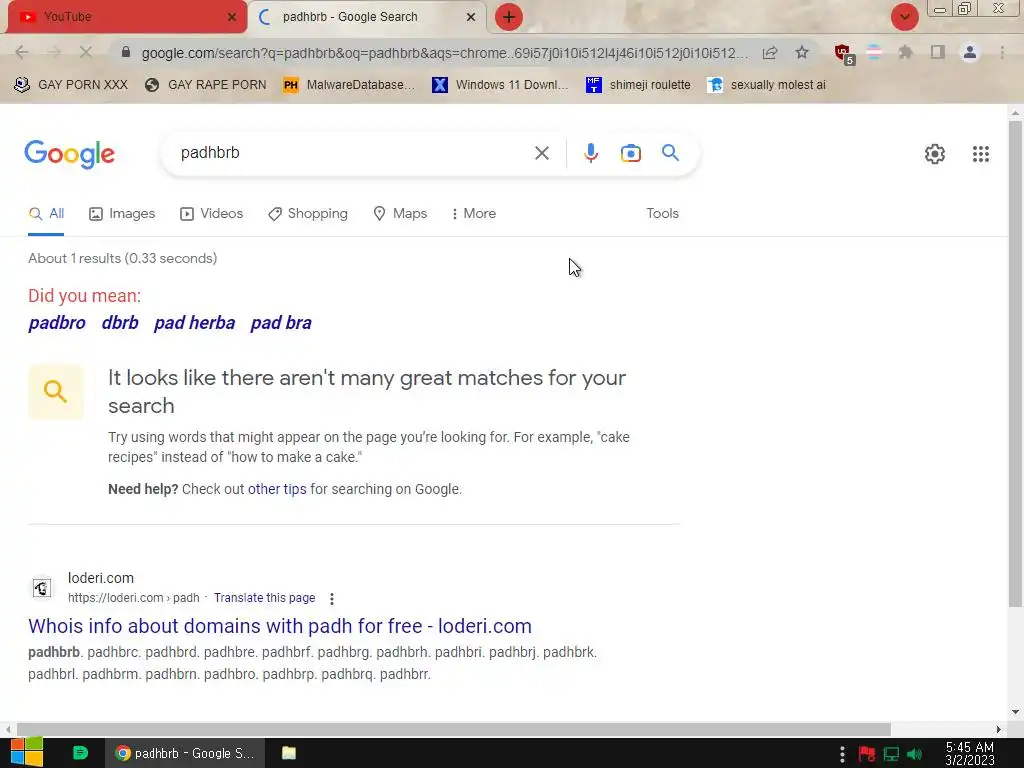The image size is (1024, 768).
Task: Search instead for dbrb
Action: point(120,323)
